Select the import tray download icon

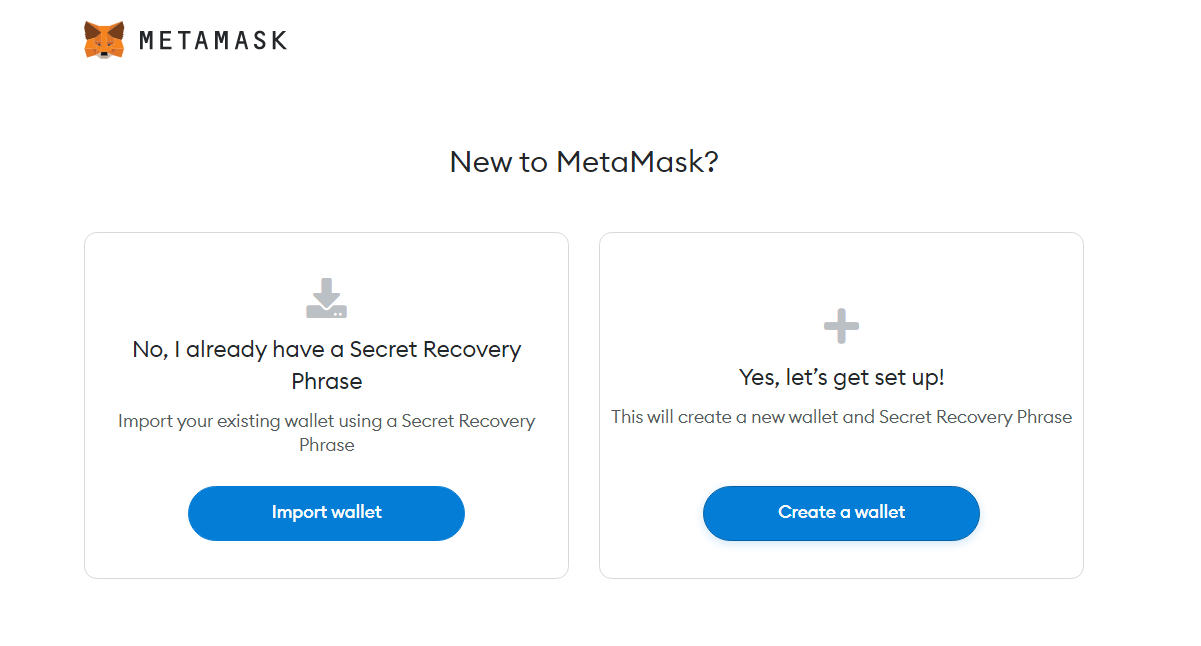point(326,298)
